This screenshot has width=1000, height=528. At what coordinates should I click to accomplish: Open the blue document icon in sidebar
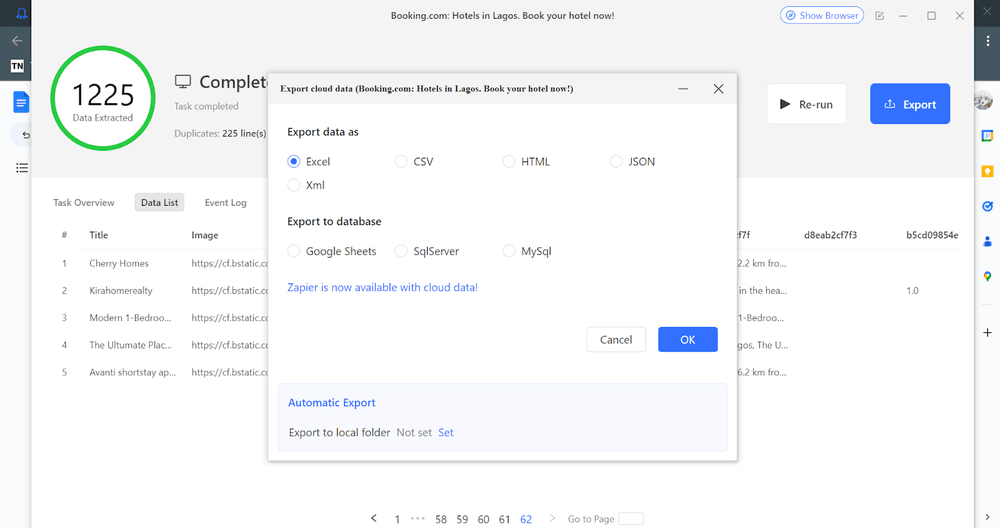(21, 102)
